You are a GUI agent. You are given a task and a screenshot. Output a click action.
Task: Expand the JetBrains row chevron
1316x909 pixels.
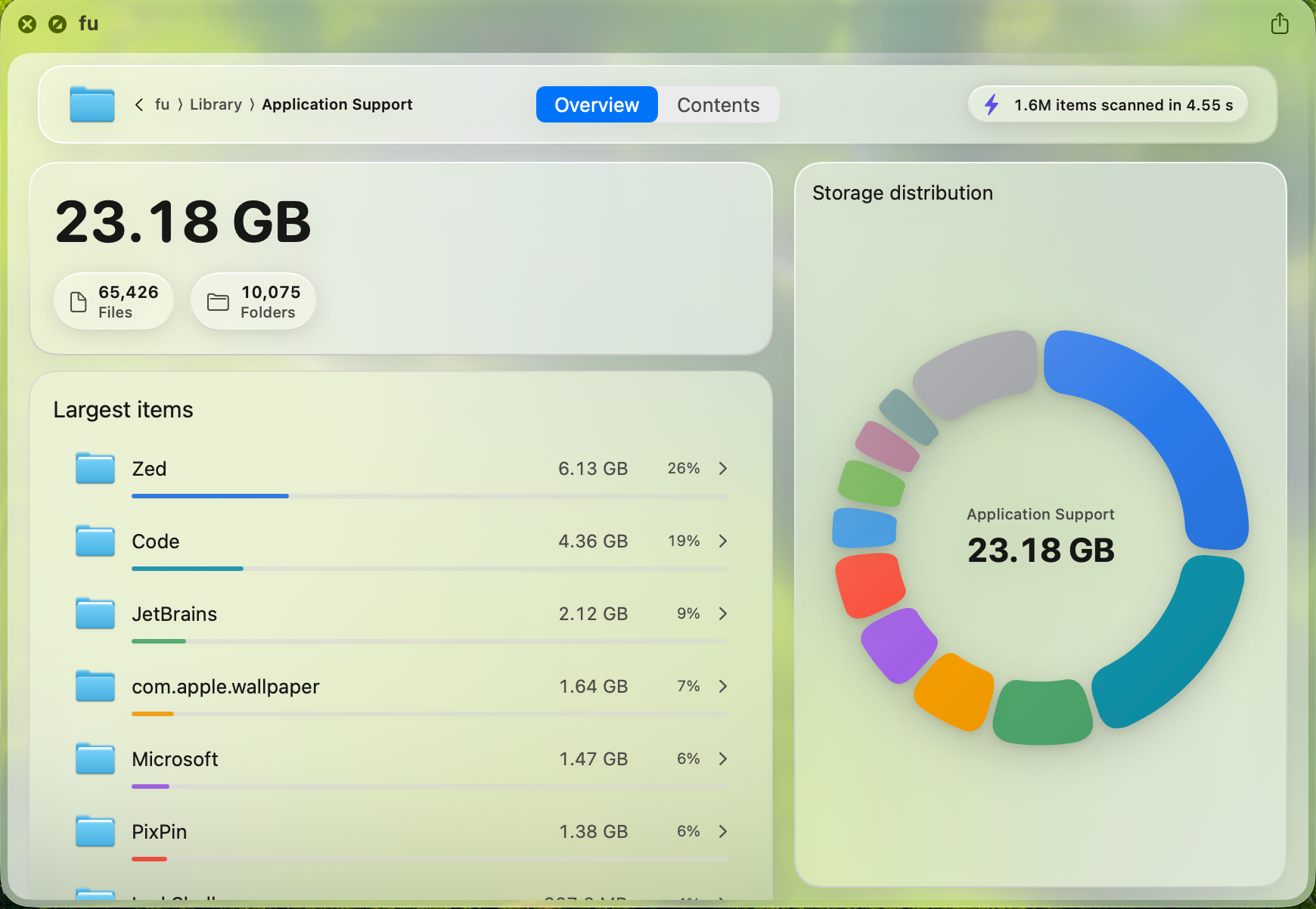723,613
